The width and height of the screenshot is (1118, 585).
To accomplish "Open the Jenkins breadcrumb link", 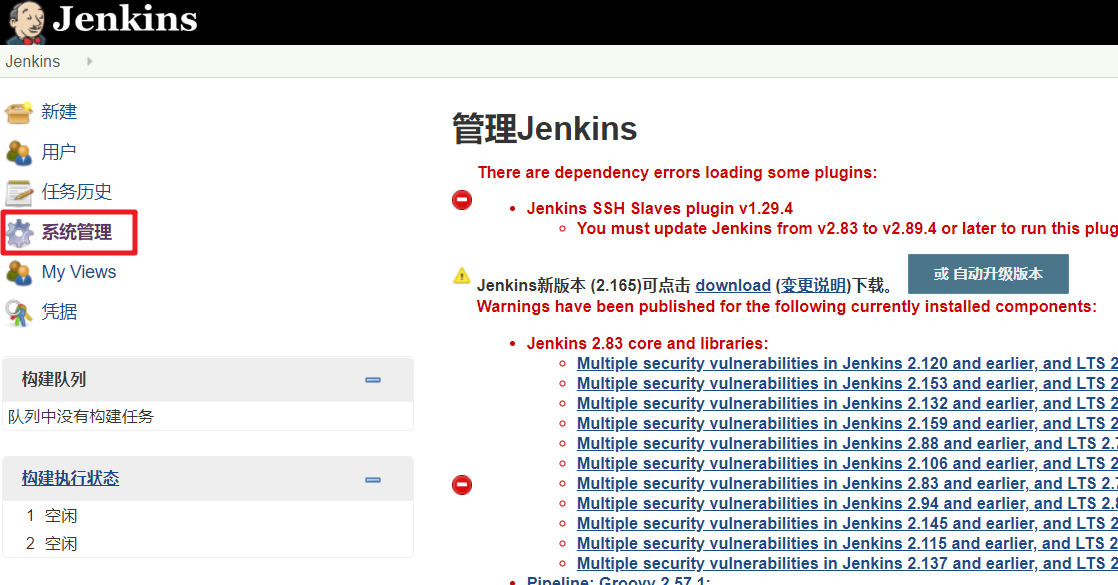I will click(x=33, y=61).
